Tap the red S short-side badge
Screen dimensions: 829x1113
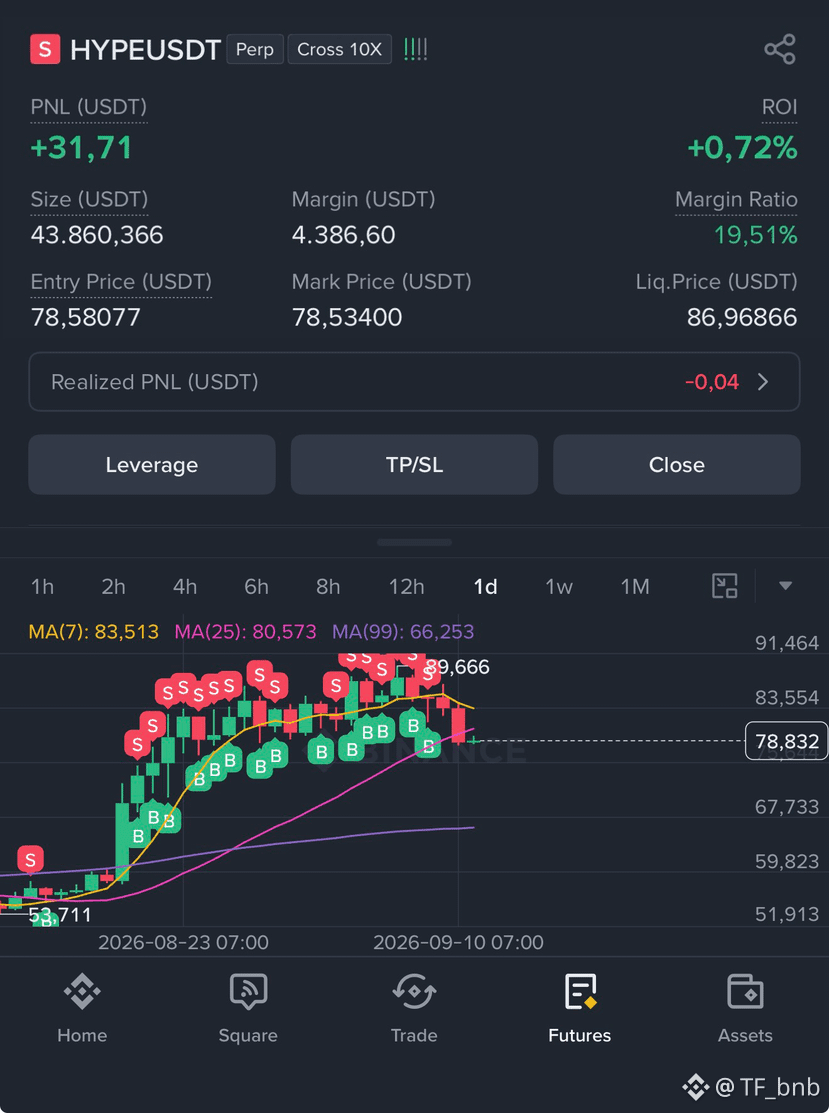pyautogui.click(x=45, y=49)
